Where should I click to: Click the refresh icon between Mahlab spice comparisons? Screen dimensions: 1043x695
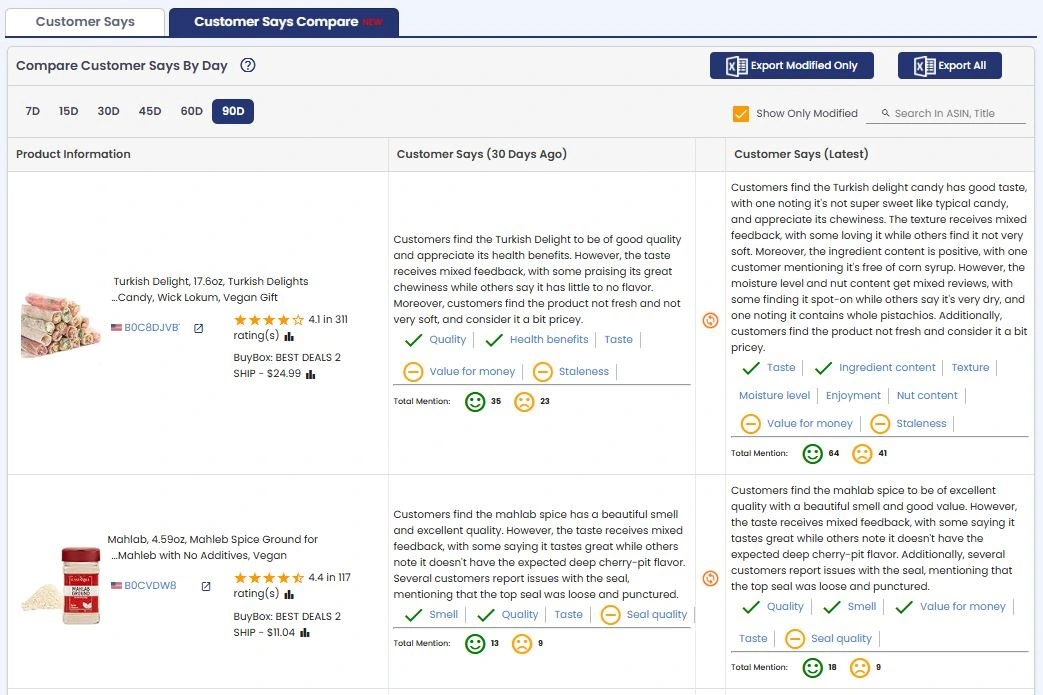(x=710, y=578)
